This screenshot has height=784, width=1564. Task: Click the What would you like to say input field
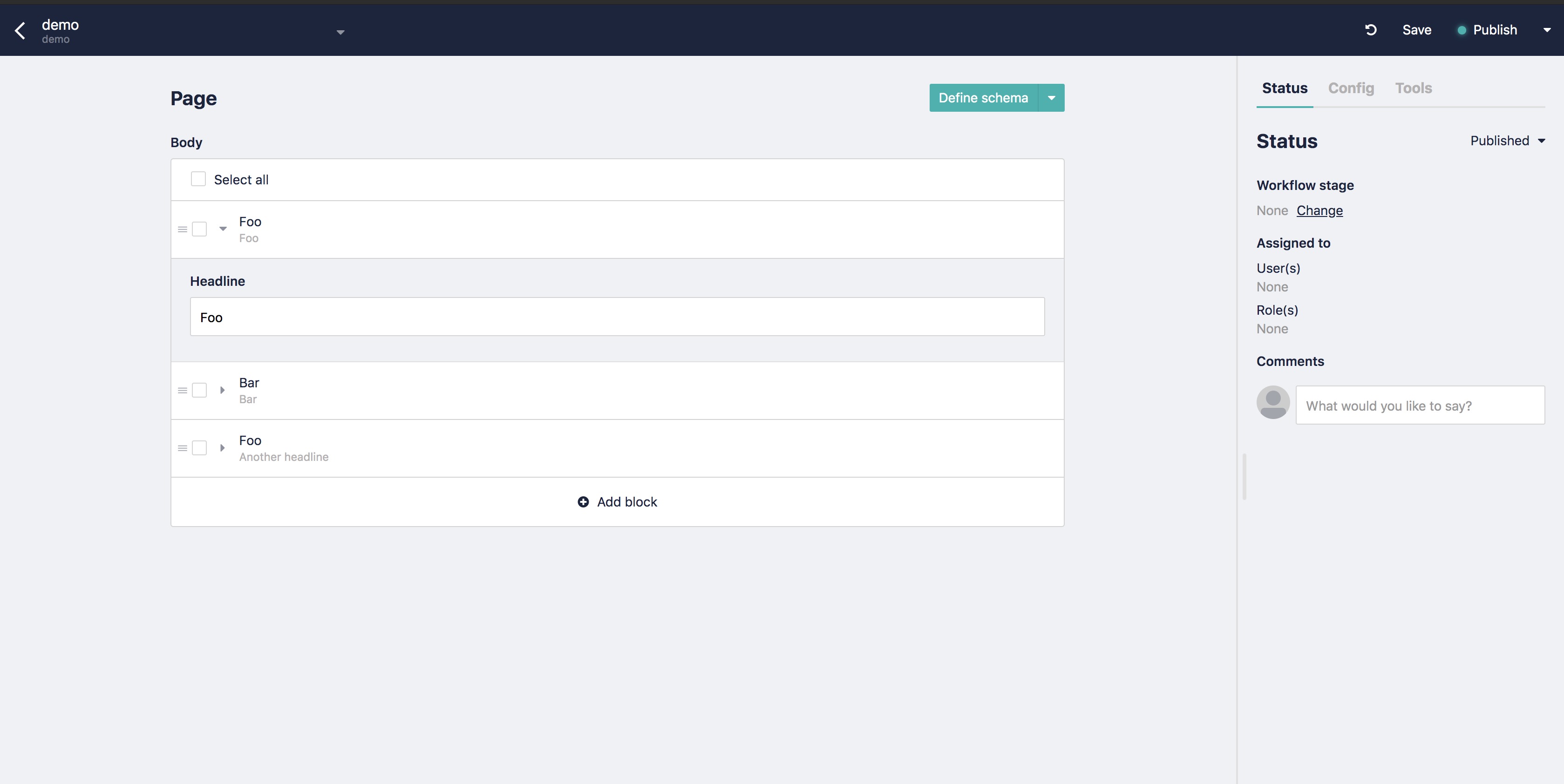click(x=1420, y=405)
